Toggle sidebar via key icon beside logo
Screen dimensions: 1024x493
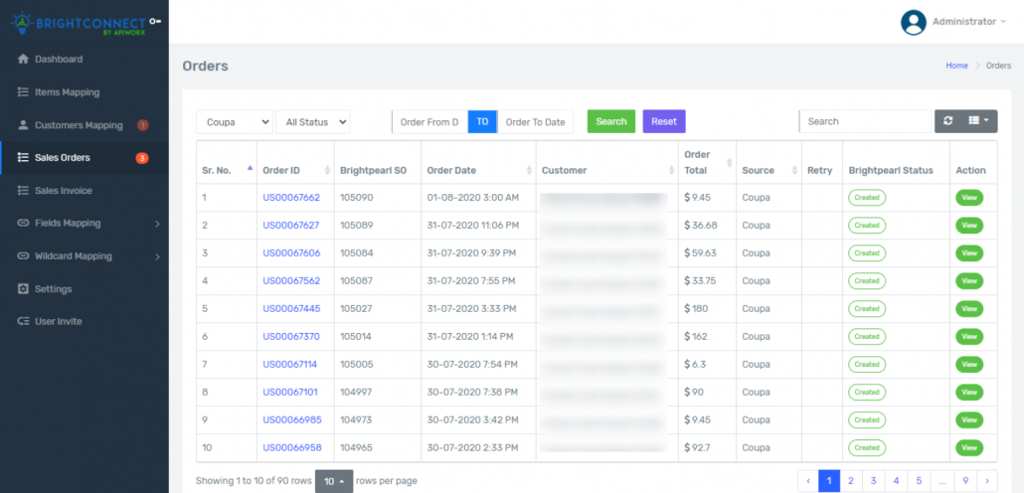155,22
